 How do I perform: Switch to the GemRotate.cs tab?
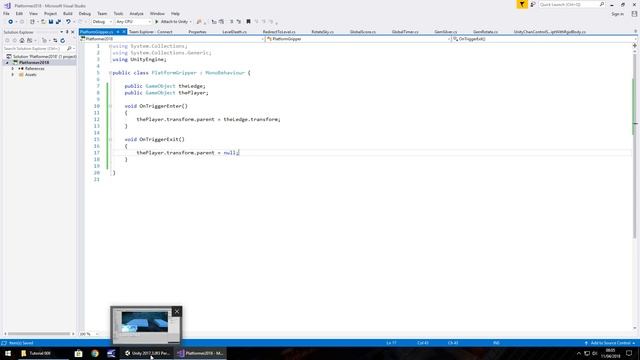pos(485,32)
